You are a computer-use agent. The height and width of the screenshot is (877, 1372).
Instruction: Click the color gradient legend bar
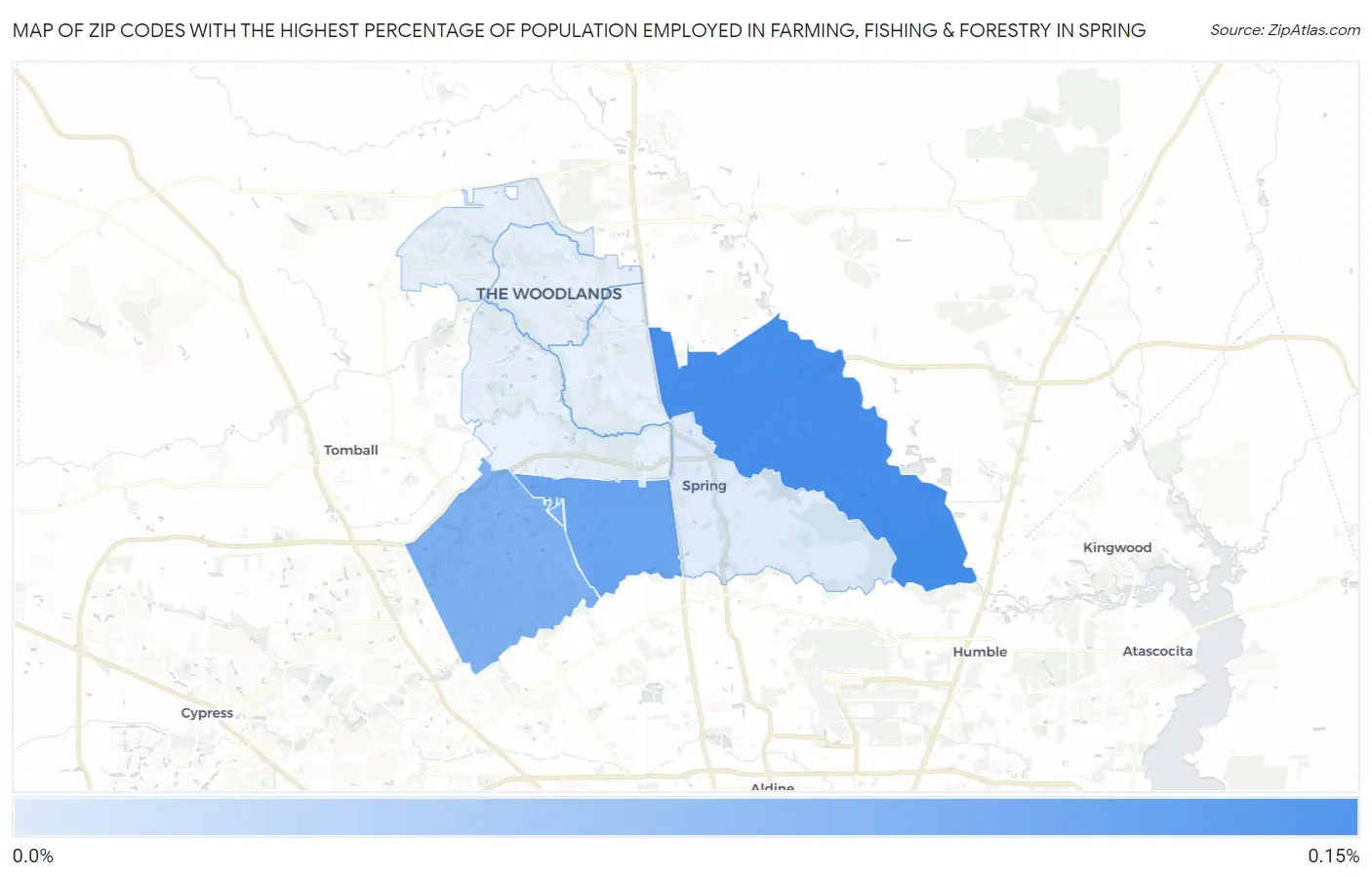pos(686,817)
